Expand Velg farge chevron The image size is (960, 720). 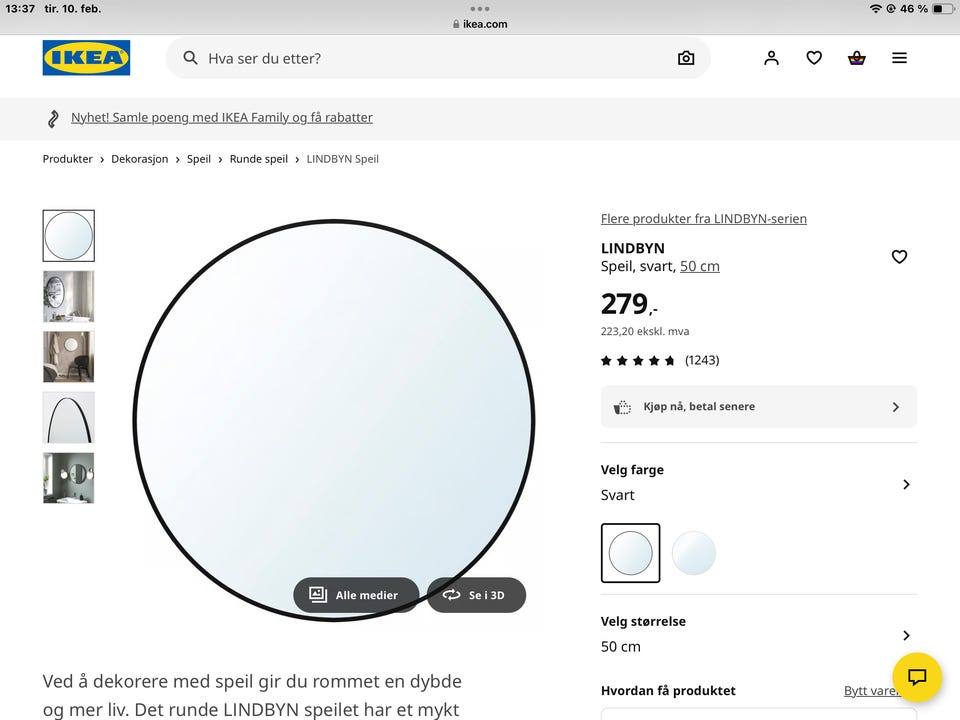(x=906, y=484)
